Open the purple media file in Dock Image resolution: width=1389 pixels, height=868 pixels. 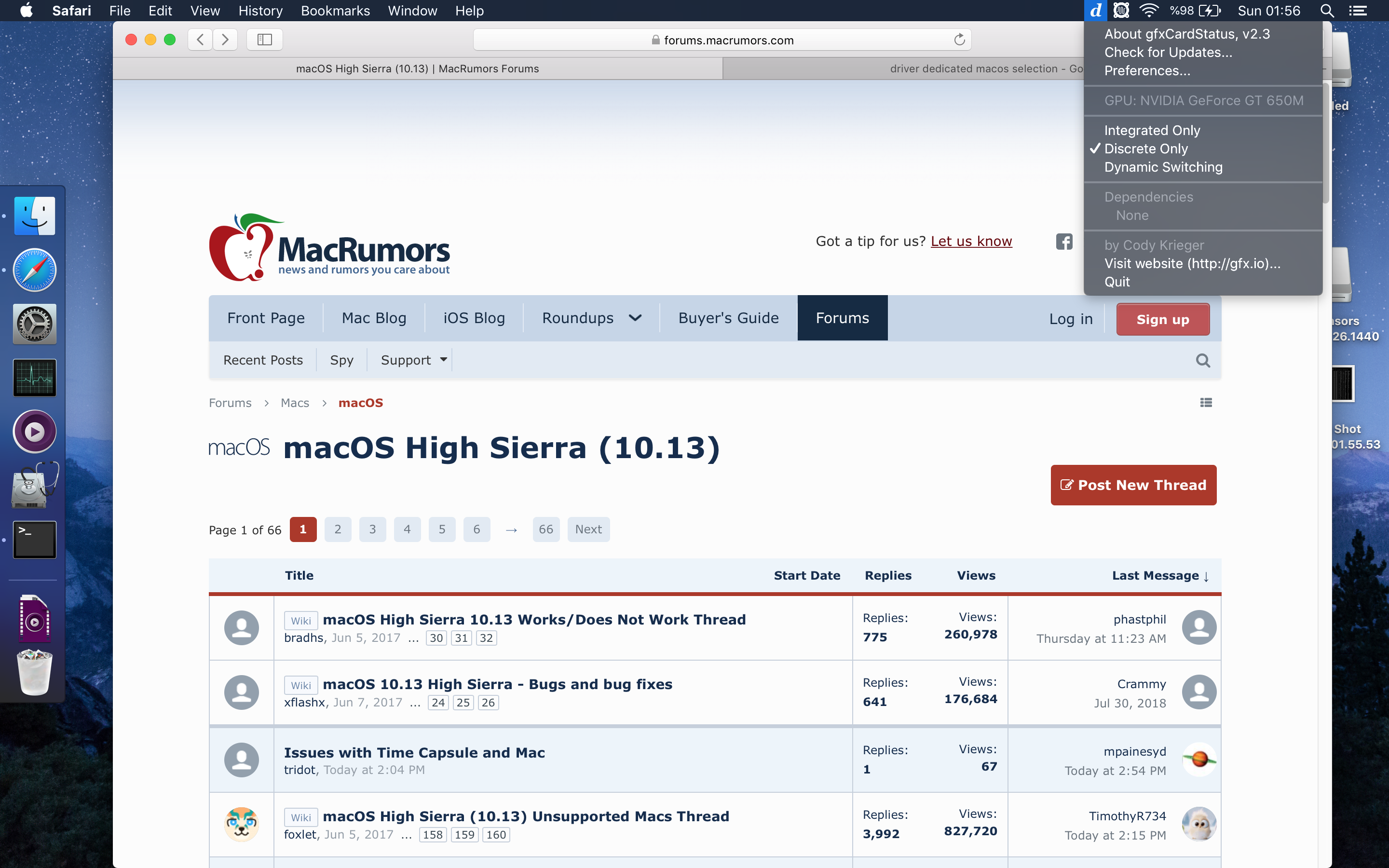coord(34,618)
